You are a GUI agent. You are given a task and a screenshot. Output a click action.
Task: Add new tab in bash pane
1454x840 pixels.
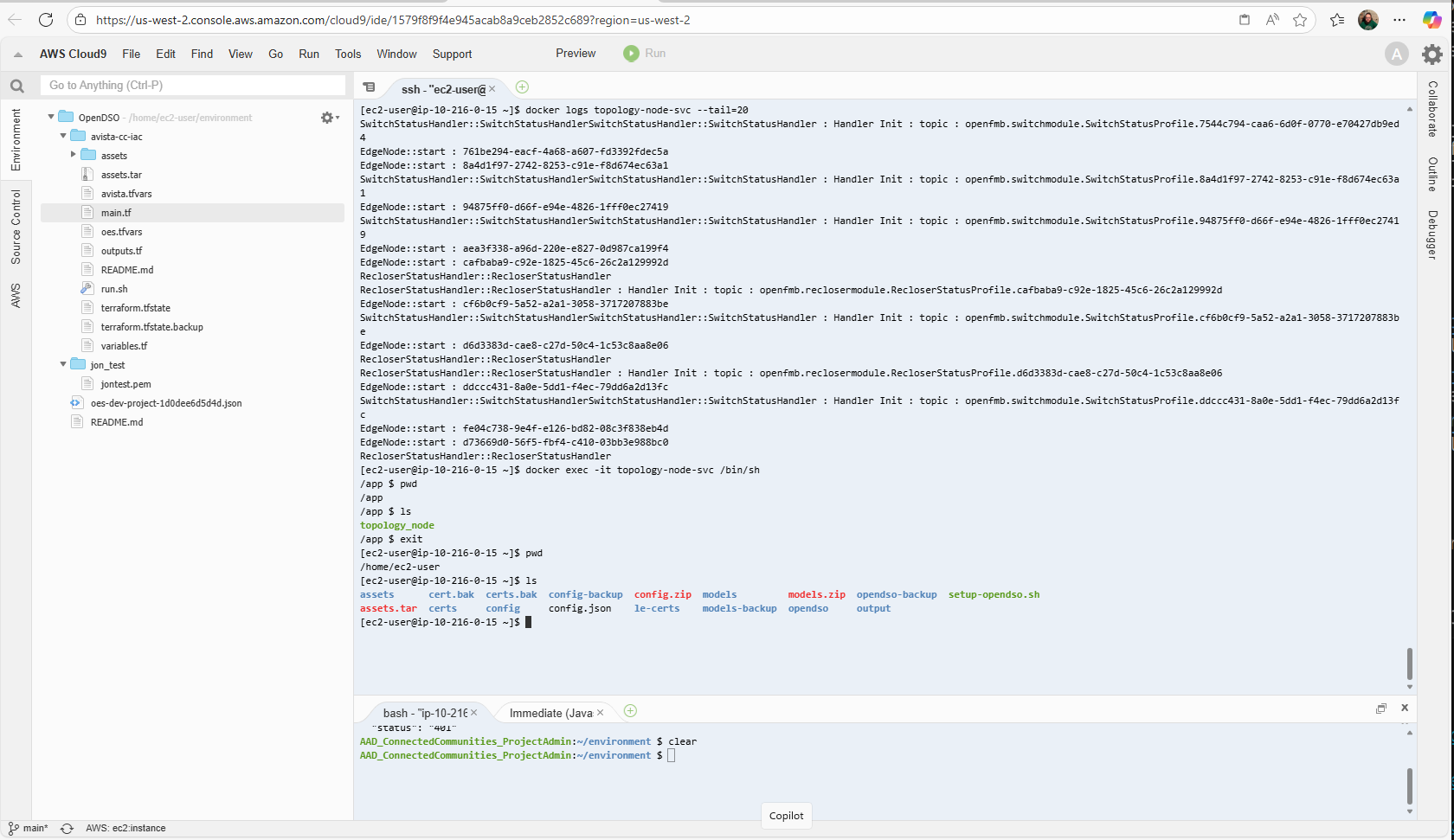[x=630, y=710]
